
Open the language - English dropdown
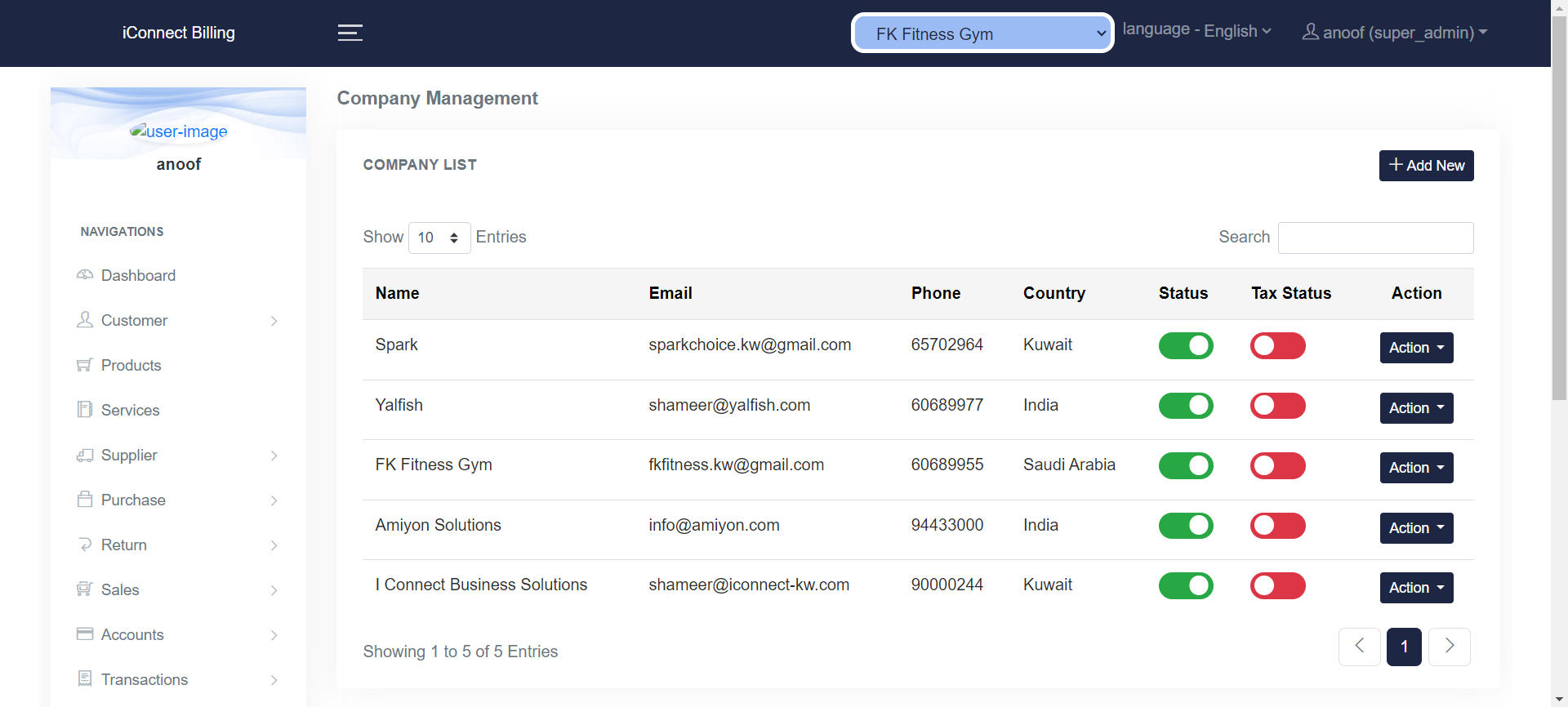point(1196,31)
